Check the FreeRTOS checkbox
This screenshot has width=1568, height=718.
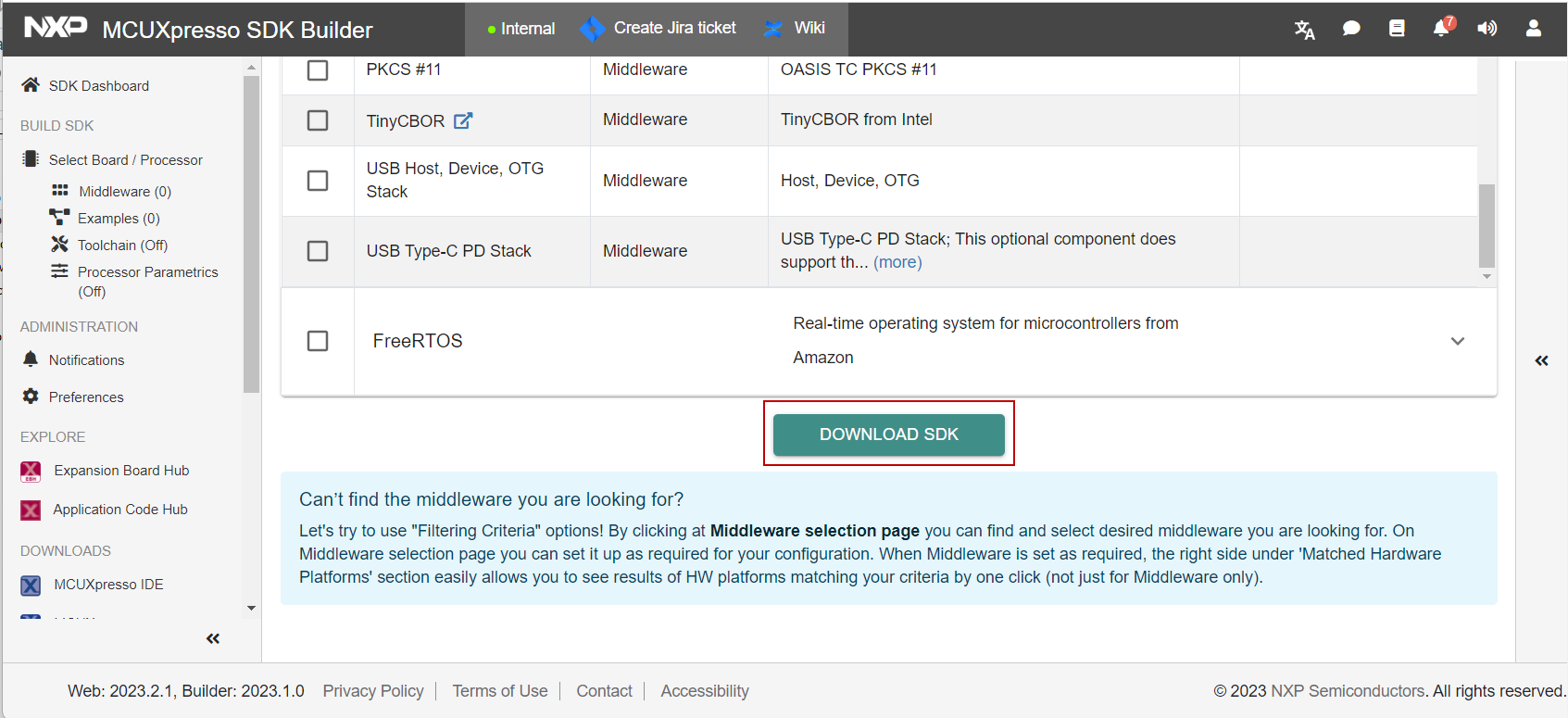click(x=318, y=341)
